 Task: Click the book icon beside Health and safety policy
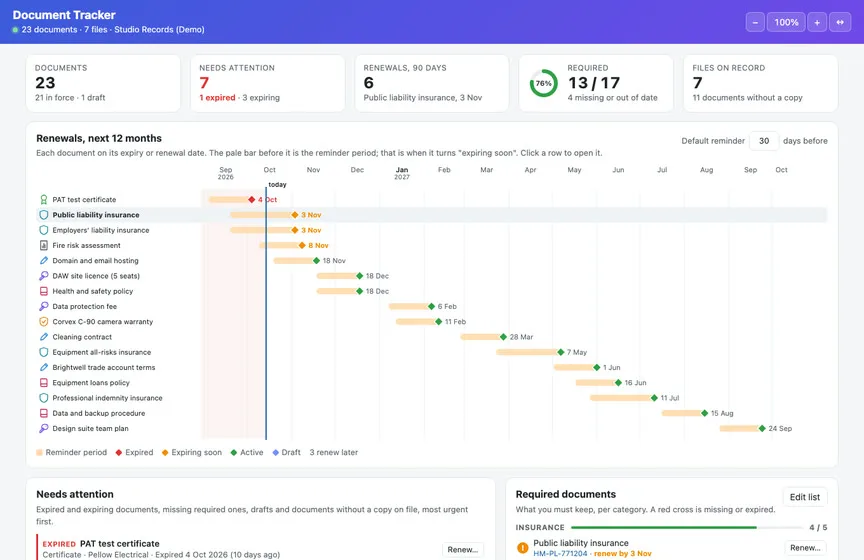pyautogui.click(x=44, y=291)
